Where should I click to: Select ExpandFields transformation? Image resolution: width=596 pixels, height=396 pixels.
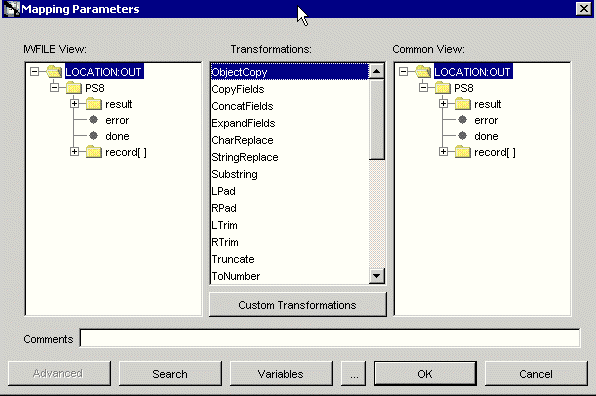290,123
